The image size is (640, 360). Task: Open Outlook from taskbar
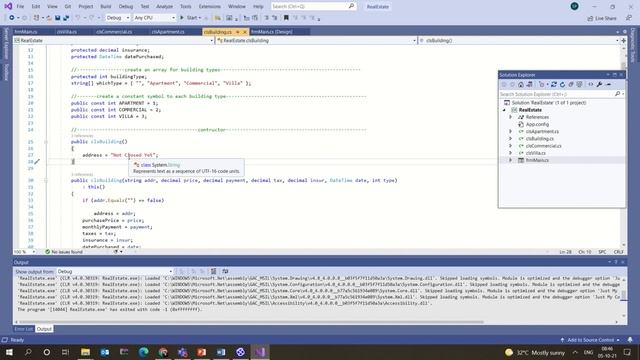105,352
